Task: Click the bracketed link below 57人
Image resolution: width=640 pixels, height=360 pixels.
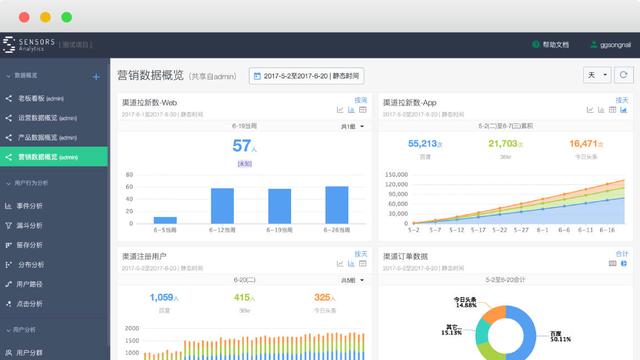Action: pos(244,164)
